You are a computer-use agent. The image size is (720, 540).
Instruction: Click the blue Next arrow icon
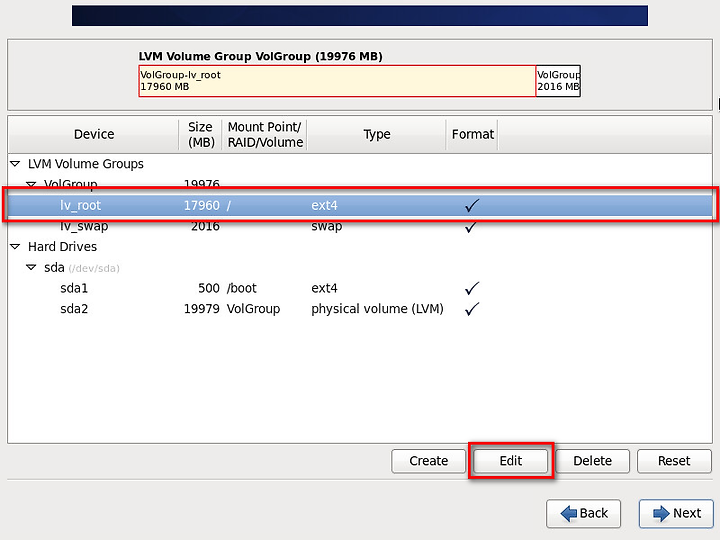[661, 513]
